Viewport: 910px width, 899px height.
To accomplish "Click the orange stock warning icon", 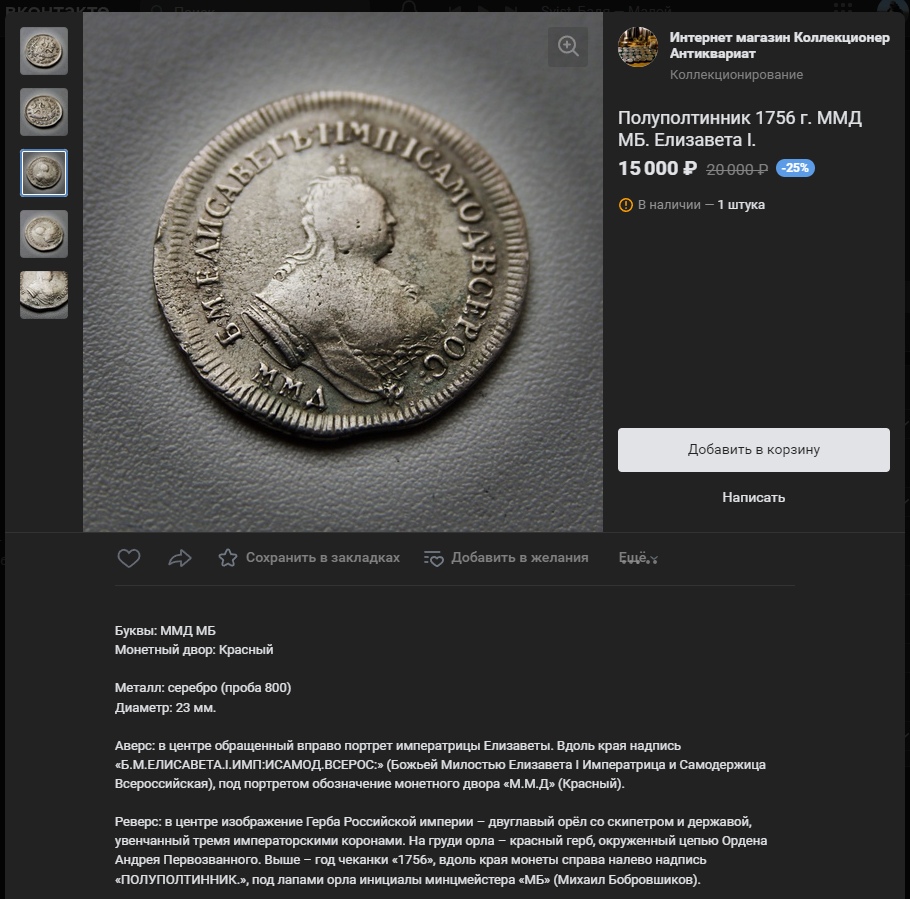I will (x=626, y=205).
